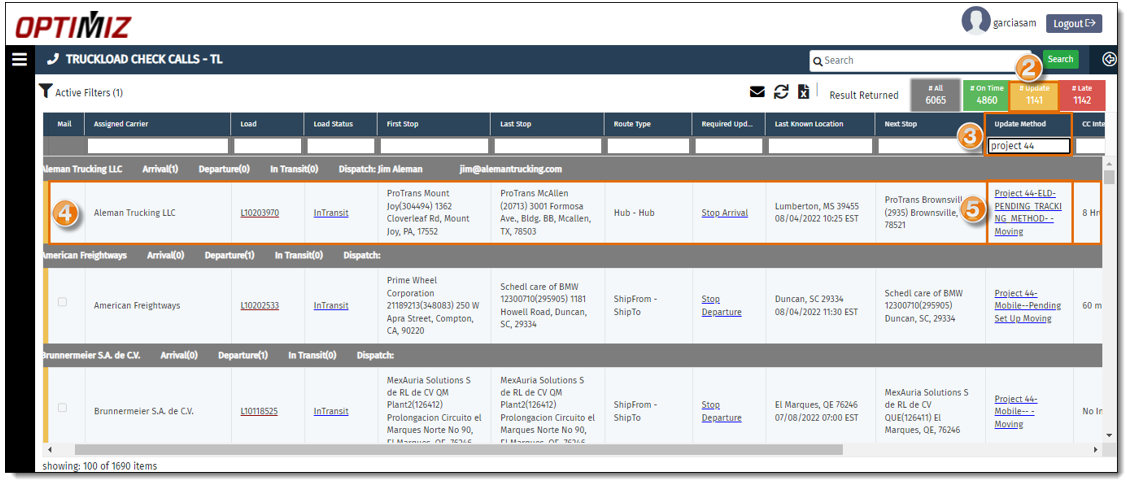This screenshot has width=1127, height=483.
Task: Sort by Route Type column header
Action: (648, 124)
